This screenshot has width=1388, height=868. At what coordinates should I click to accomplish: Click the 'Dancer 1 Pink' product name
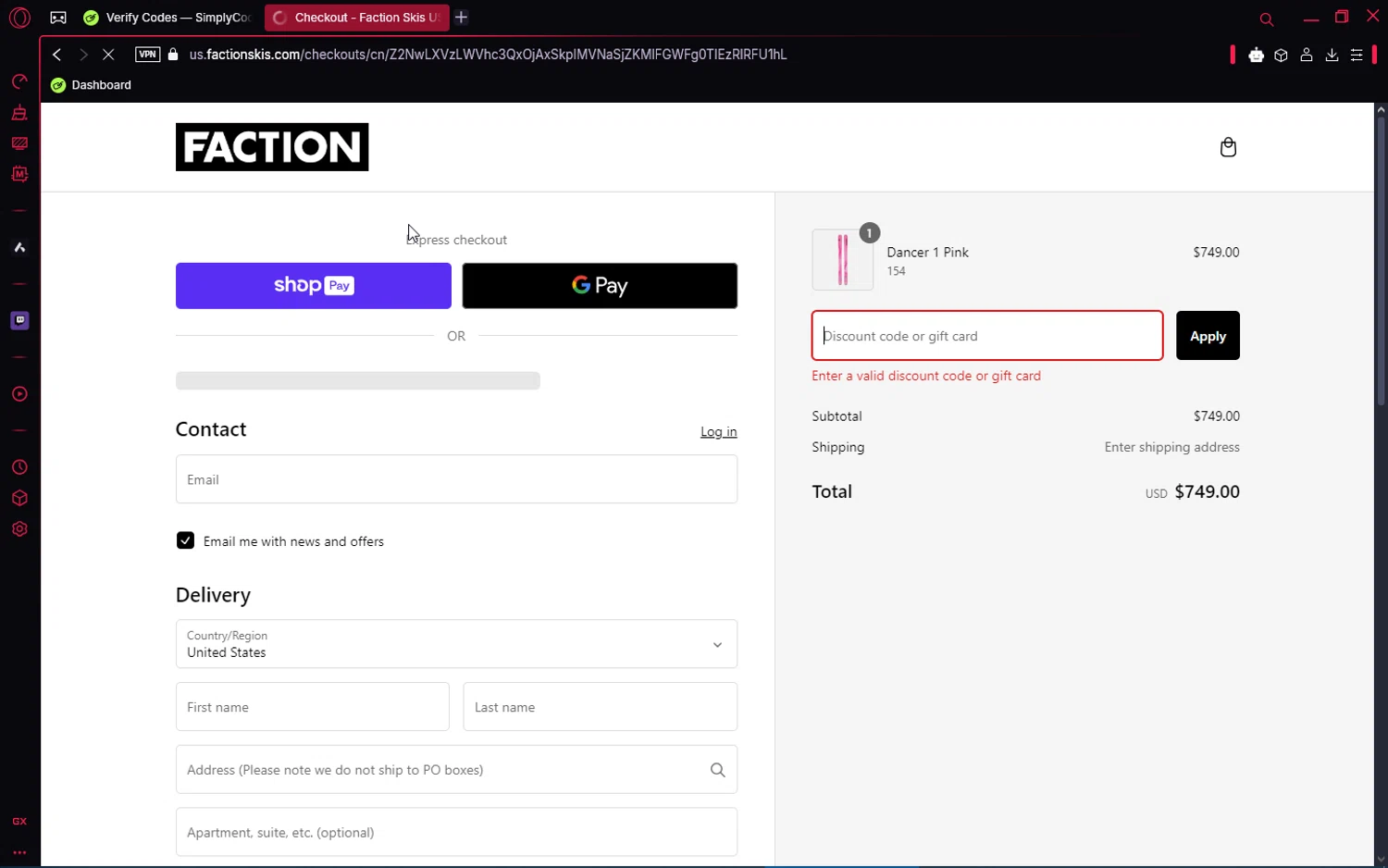(x=927, y=253)
